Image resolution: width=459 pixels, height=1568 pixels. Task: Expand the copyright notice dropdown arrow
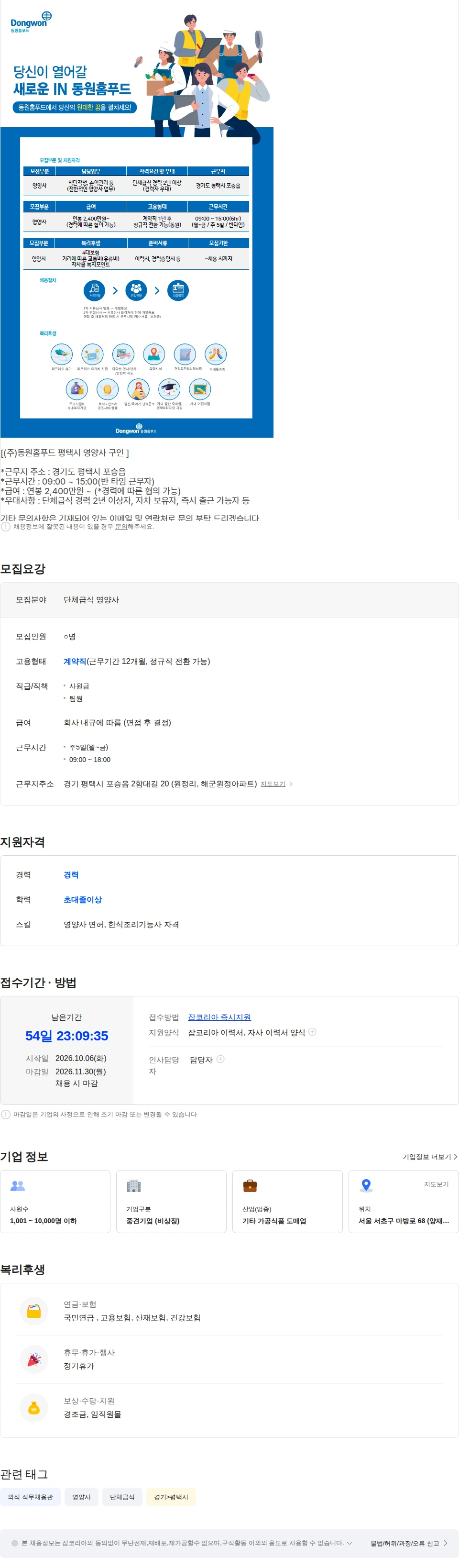[350, 1543]
